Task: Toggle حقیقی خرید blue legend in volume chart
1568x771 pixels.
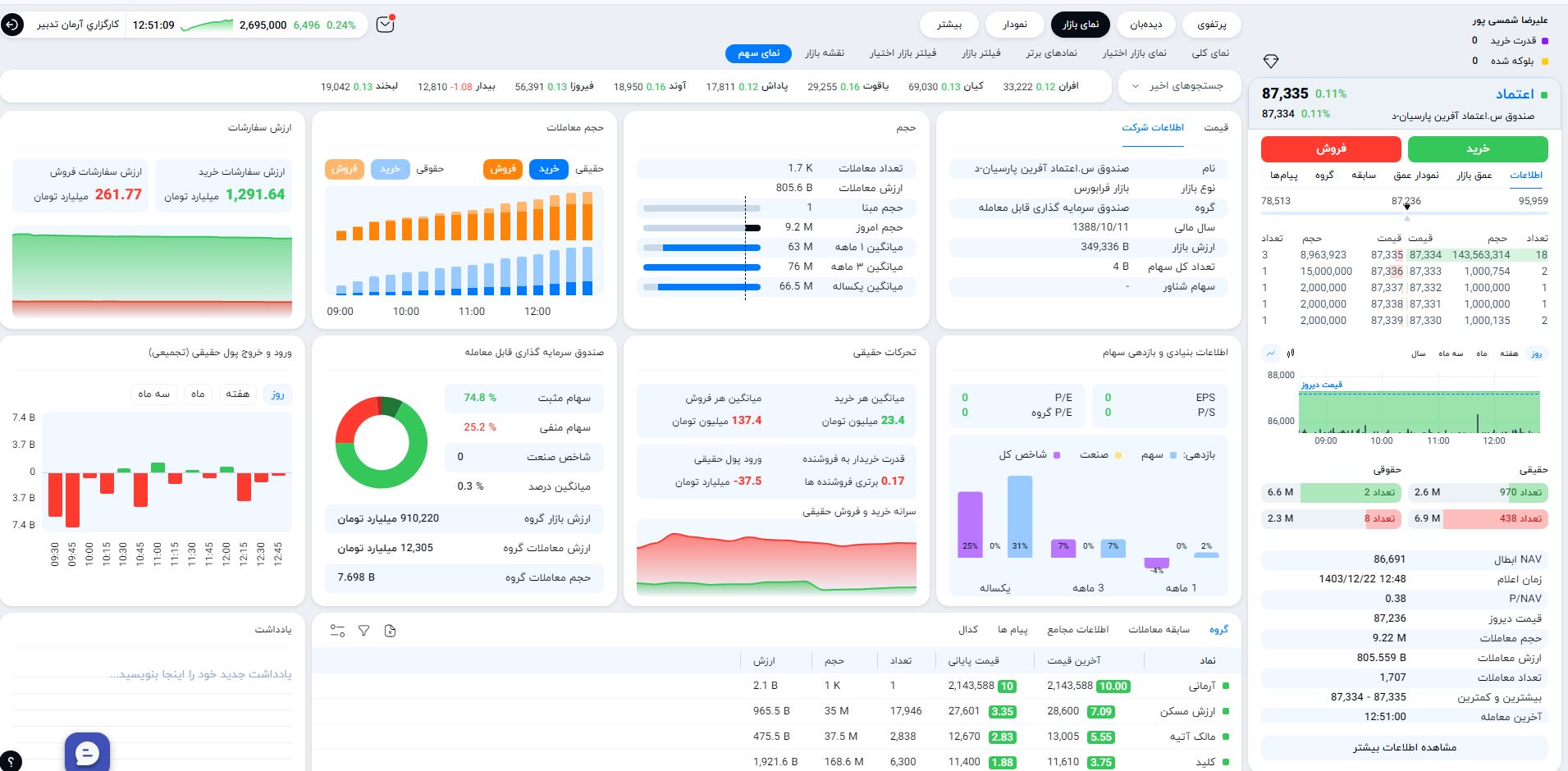Action: pyautogui.click(x=548, y=169)
